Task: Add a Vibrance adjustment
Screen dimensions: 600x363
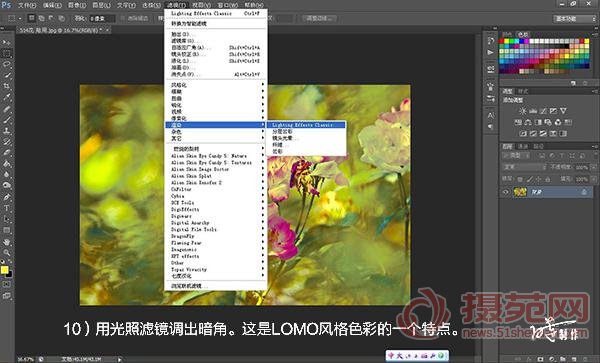Action: [563, 111]
